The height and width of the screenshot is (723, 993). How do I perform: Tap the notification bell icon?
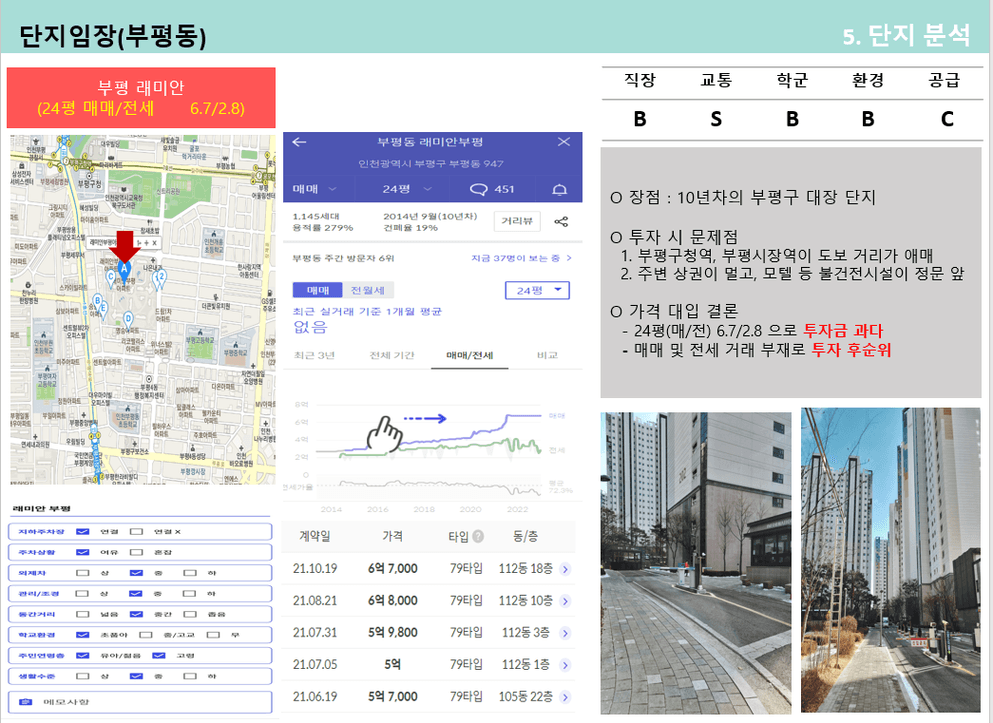click(x=559, y=189)
